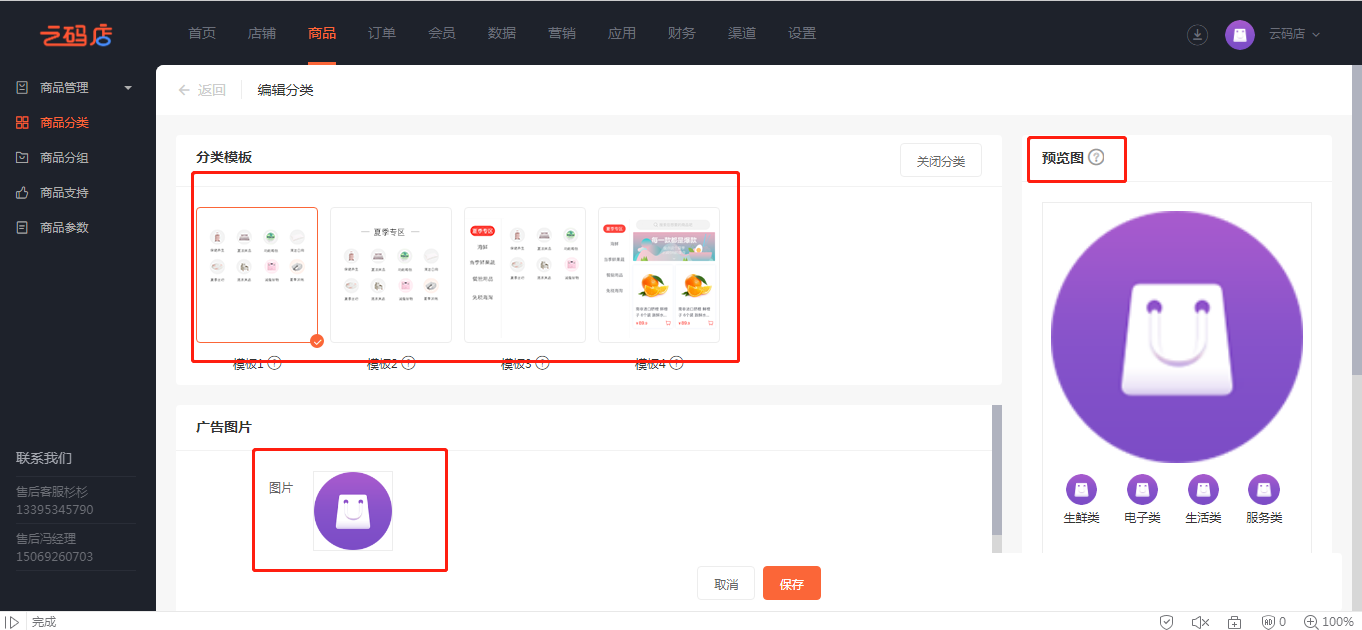
Task: Click the help icon next to 预览图
Action: click(x=1096, y=157)
